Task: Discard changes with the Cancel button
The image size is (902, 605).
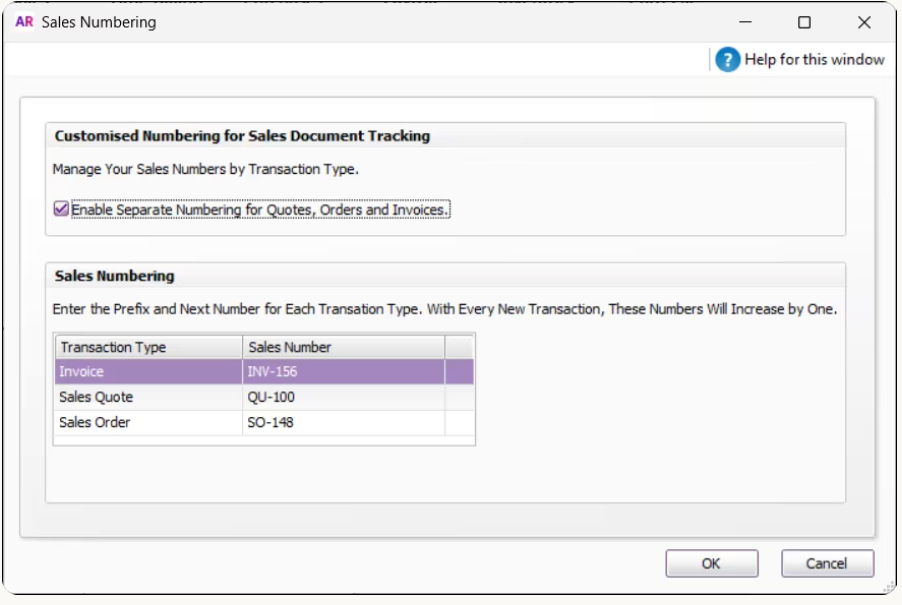Action: (827, 564)
